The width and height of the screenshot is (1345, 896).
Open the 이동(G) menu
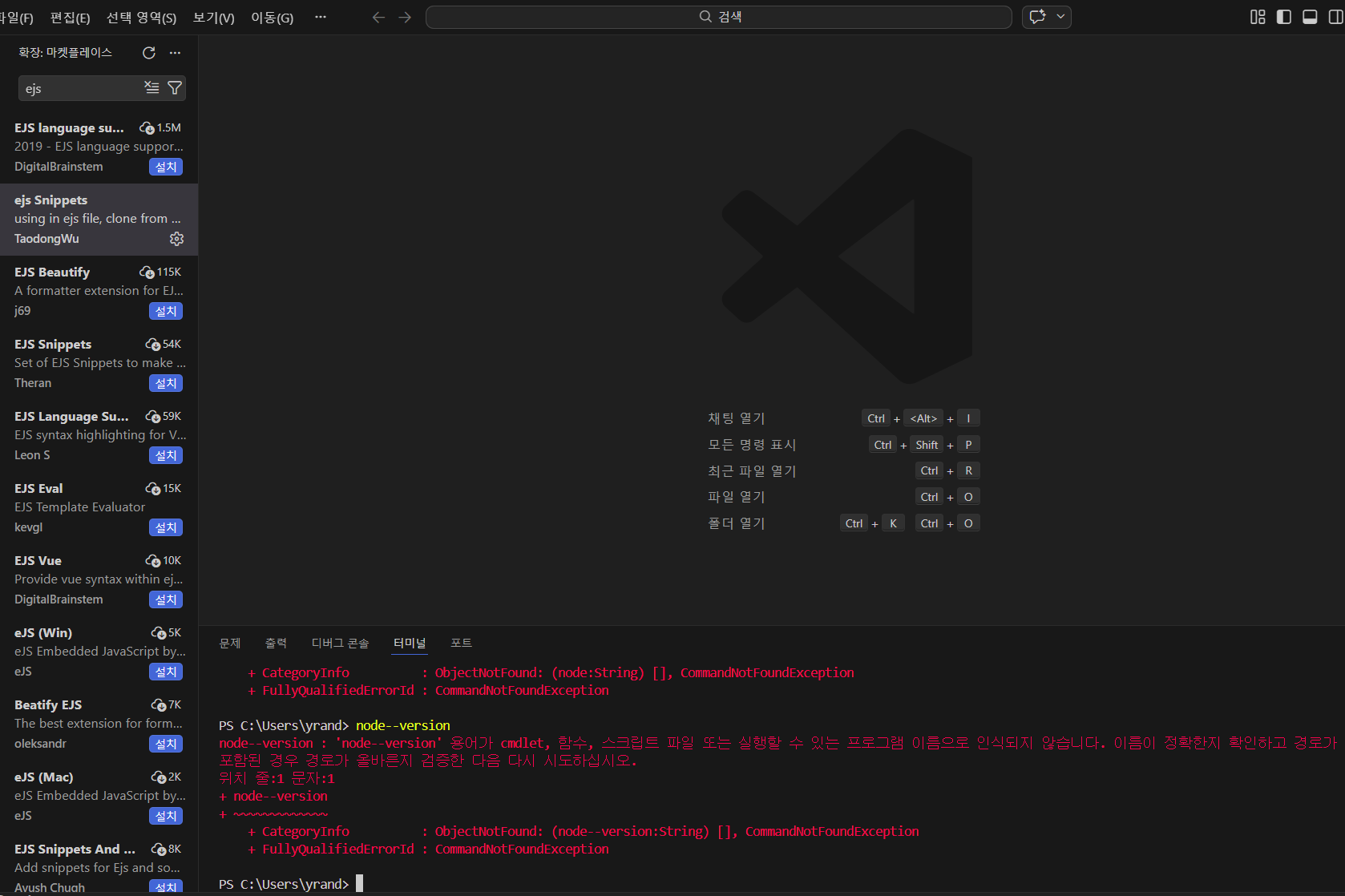coord(272,18)
